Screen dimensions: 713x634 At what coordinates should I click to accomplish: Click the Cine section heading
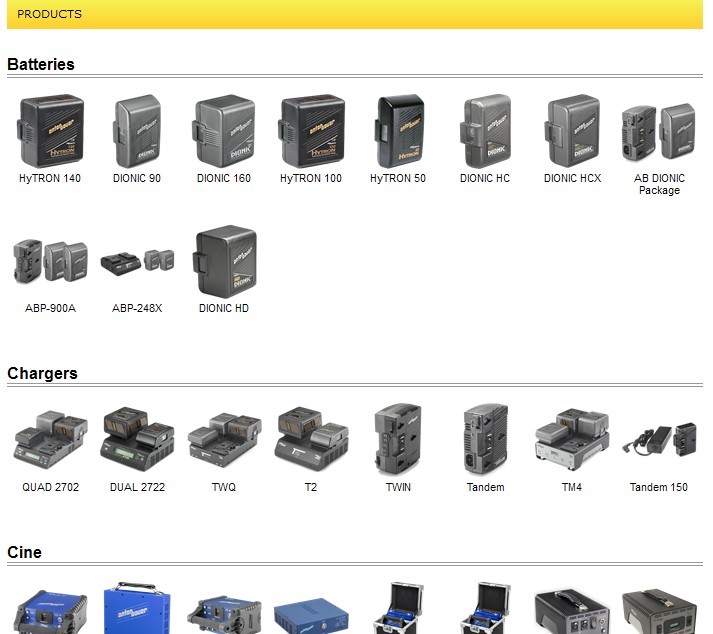(x=25, y=552)
